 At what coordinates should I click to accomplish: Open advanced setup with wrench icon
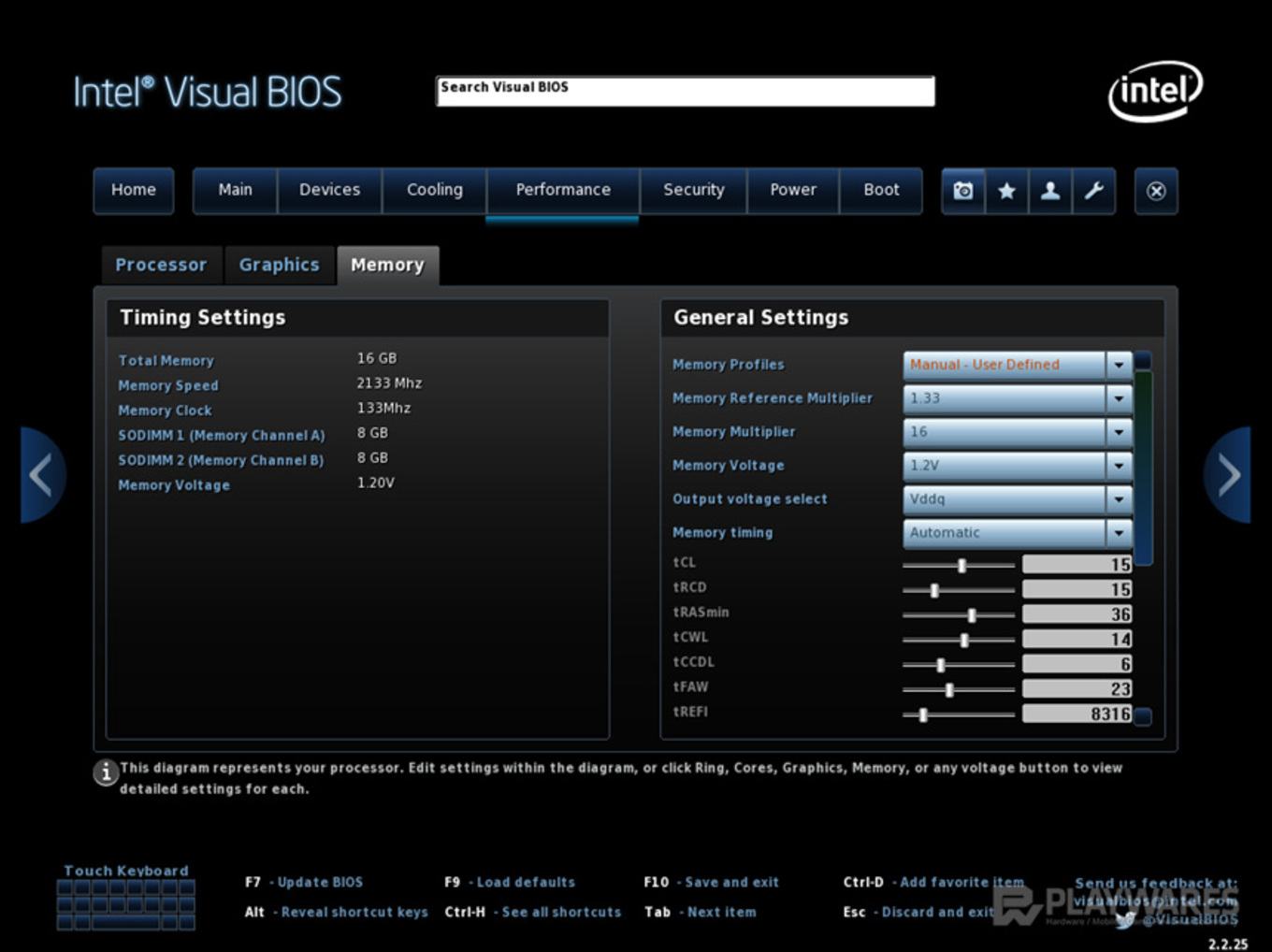1093,191
